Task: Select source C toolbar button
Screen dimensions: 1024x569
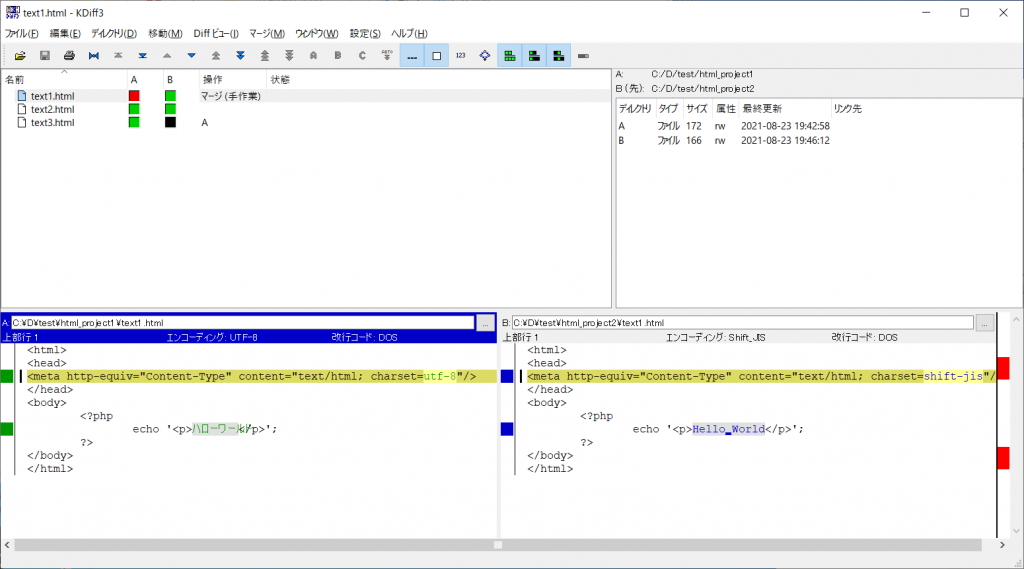Action: coord(362,55)
